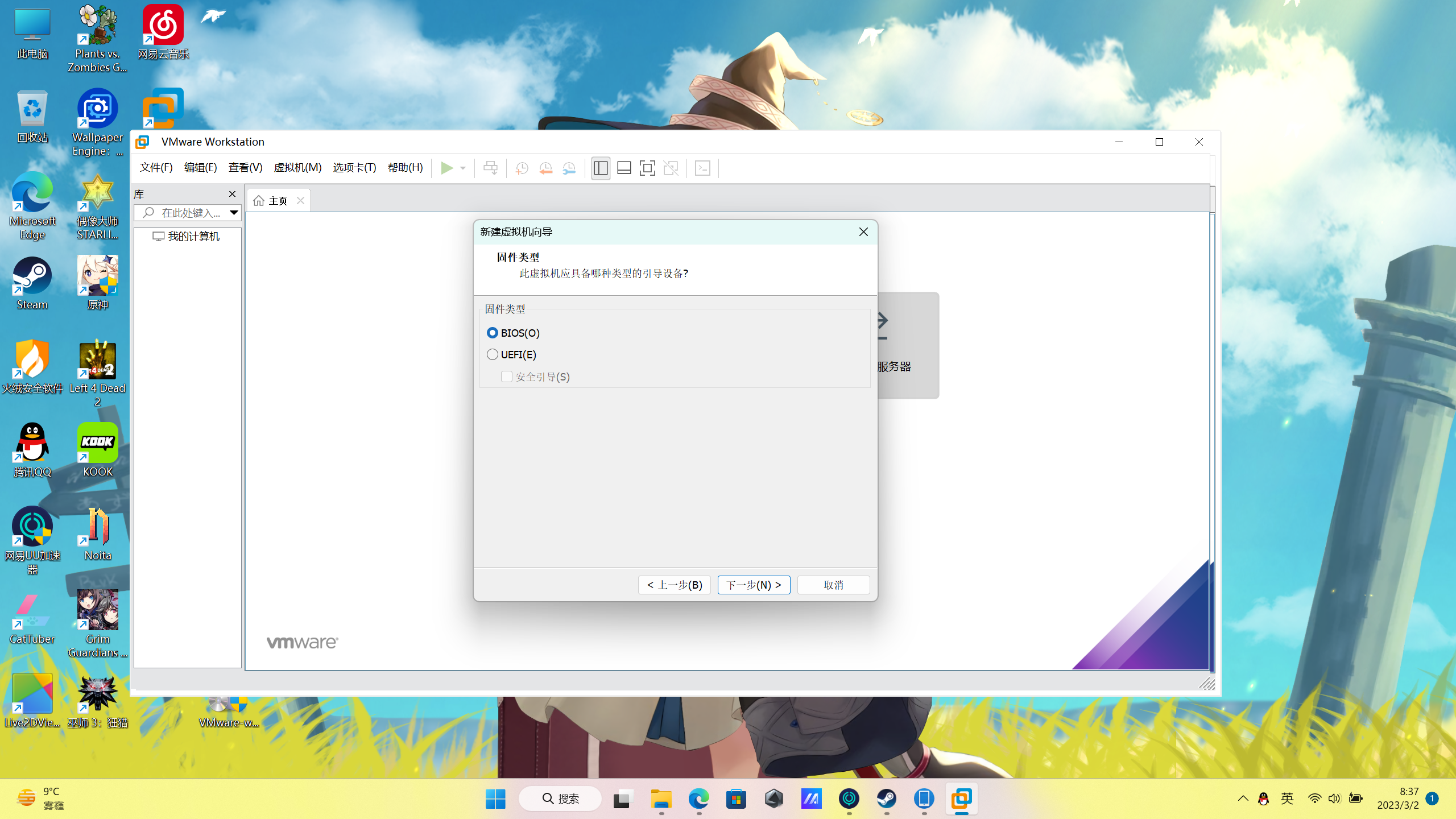This screenshot has height=819, width=1456.
Task: Switch to the 主页 home tab
Action: coord(278,201)
